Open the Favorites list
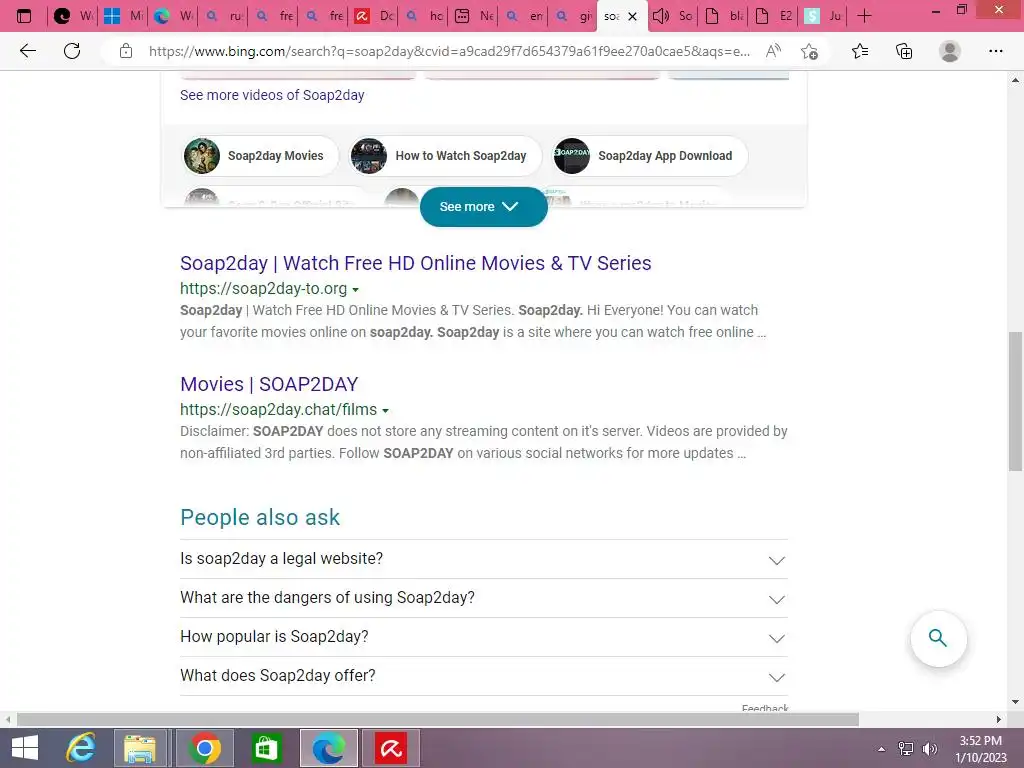The height and width of the screenshot is (768, 1024). pos(860,51)
